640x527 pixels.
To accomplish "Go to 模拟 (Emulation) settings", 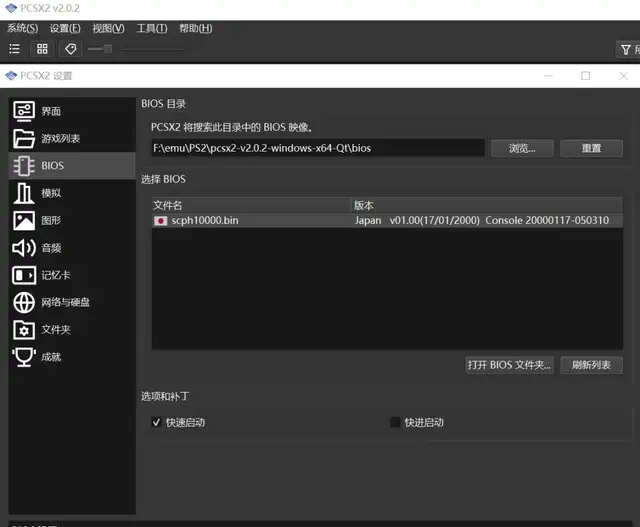I will pos(50,193).
